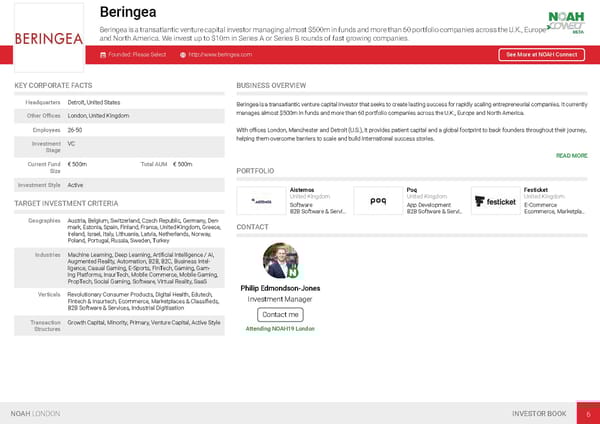The image size is (600, 424).
Task: Click the globe icon beside website URL
Action: [183, 54]
